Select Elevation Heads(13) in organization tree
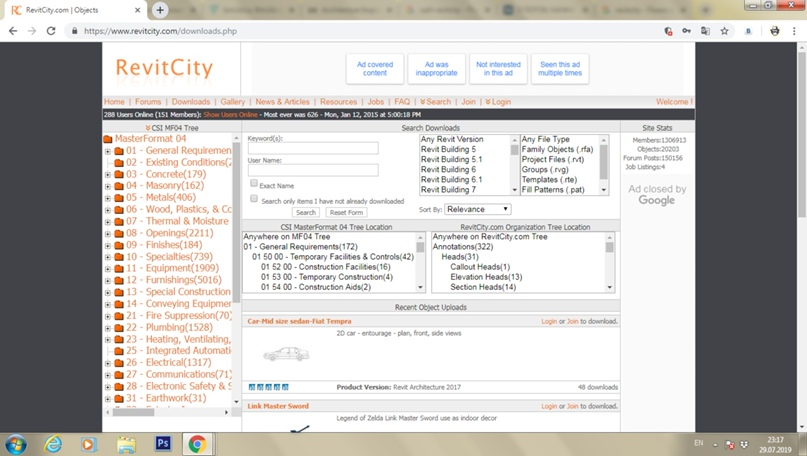This screenshot has width=807, height=456. coord(486,277)
